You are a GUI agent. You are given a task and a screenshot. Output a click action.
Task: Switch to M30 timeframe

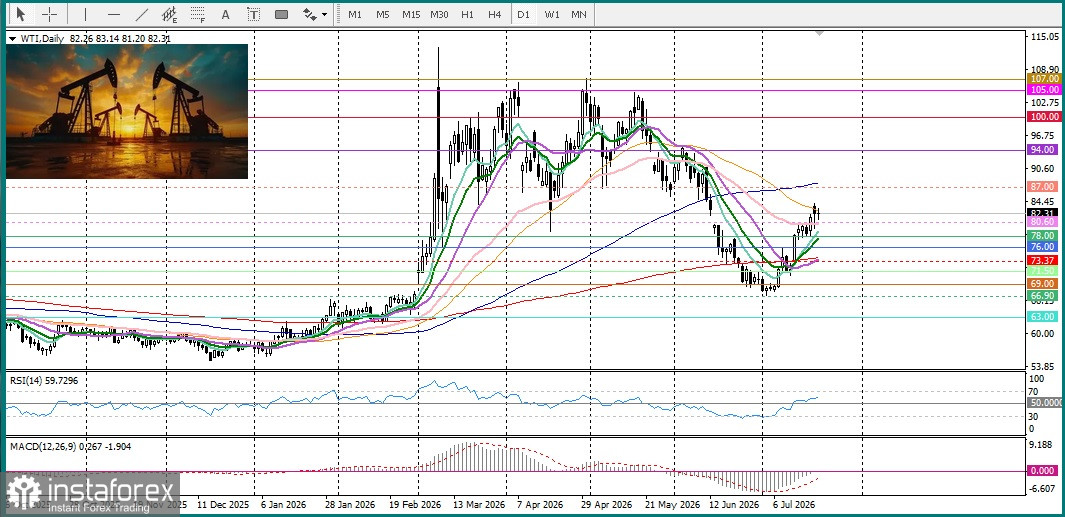click(x=439, y=14)
